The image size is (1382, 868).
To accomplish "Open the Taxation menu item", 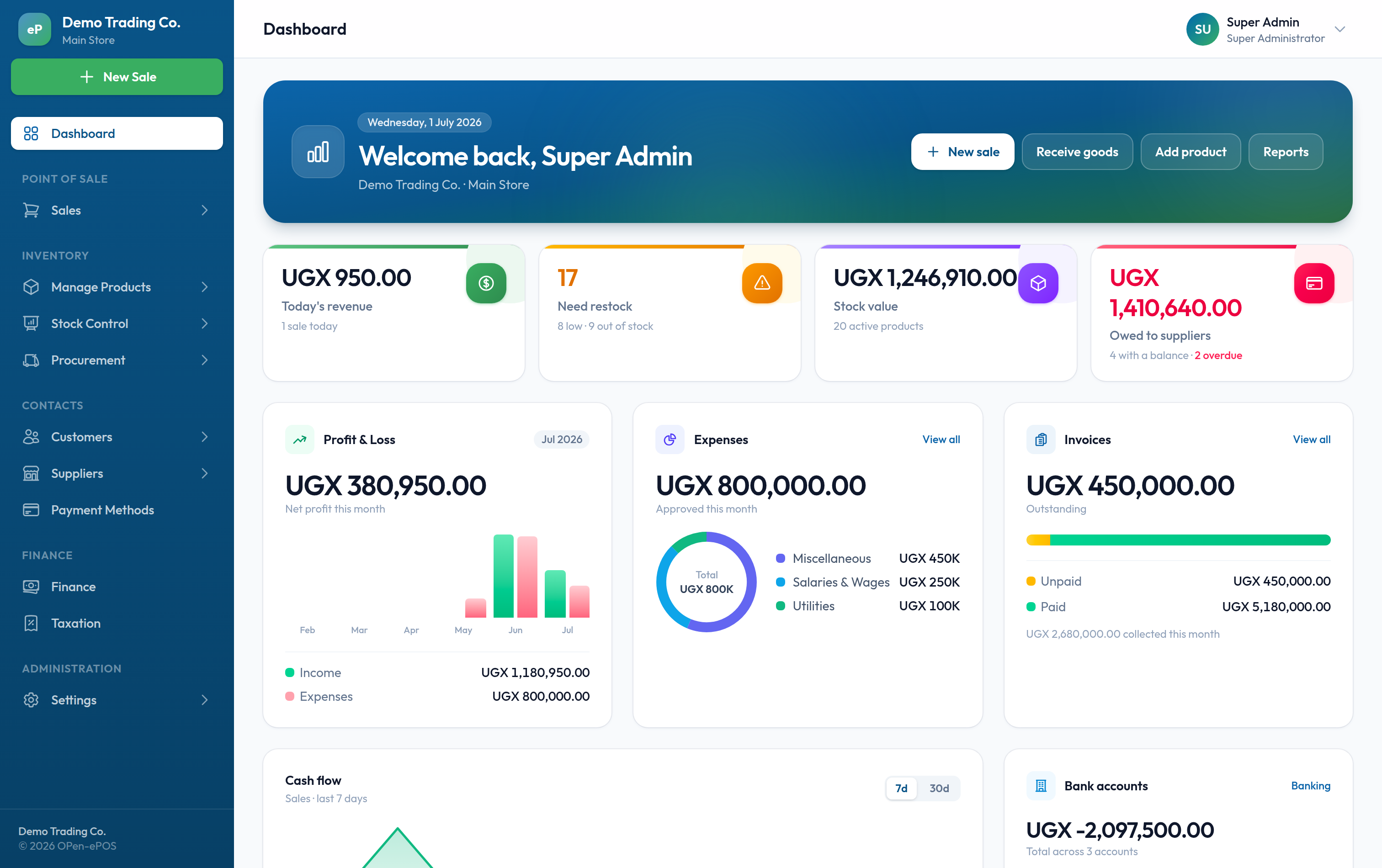I will [117, 623].
